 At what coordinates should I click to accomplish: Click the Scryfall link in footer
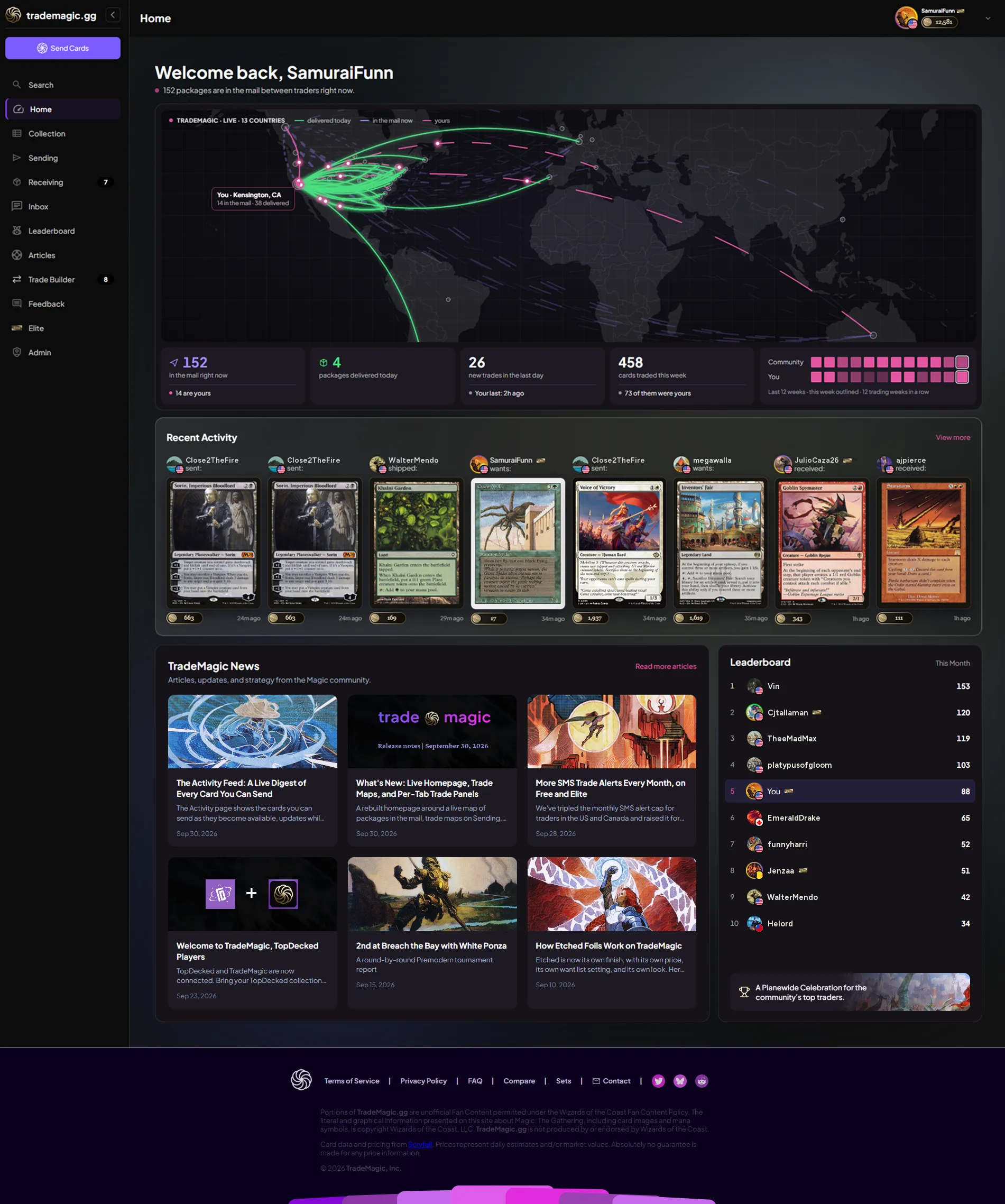point(420,1144)
